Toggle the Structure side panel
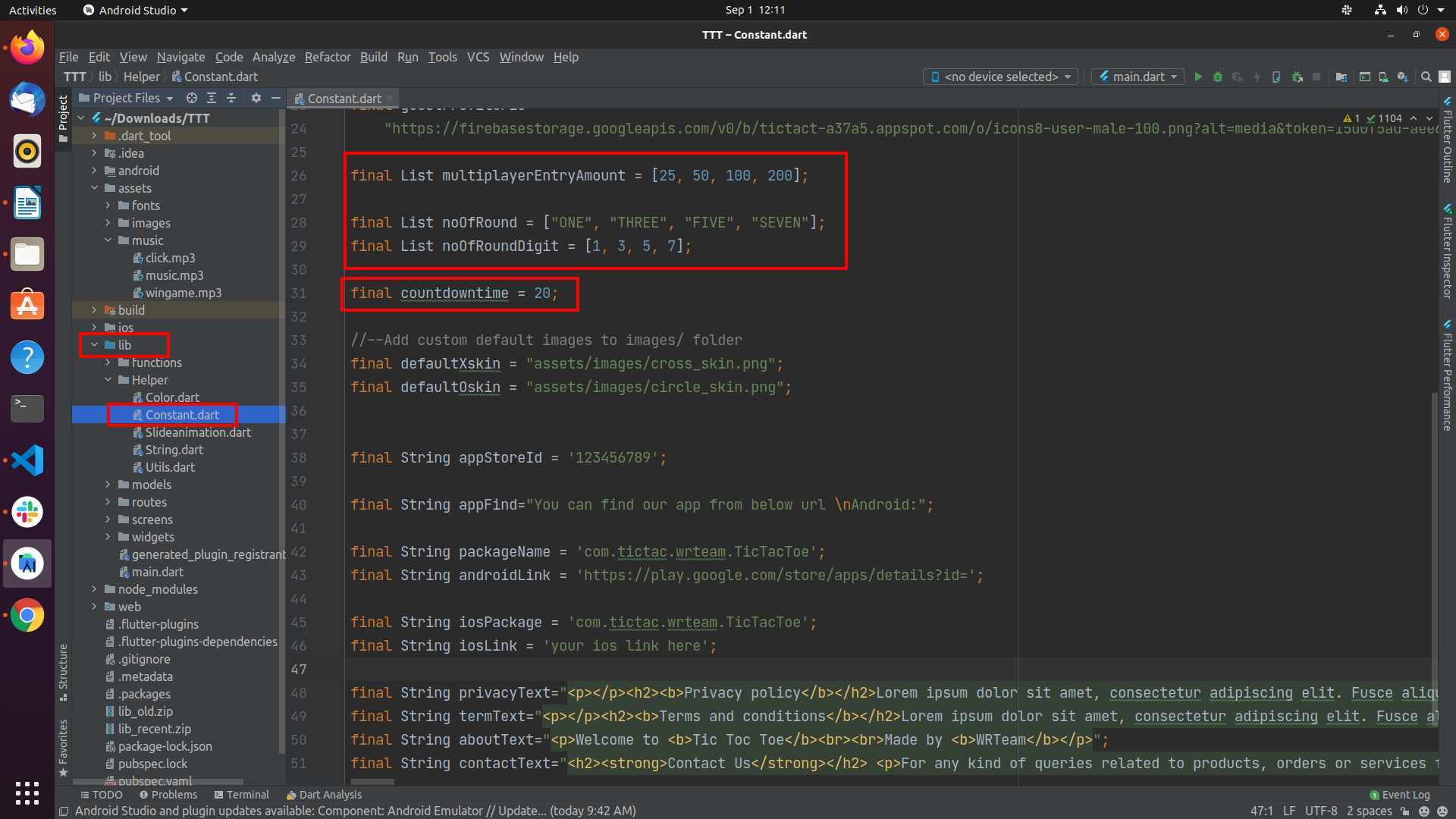The image size is (1456, 819). (63, 672)
